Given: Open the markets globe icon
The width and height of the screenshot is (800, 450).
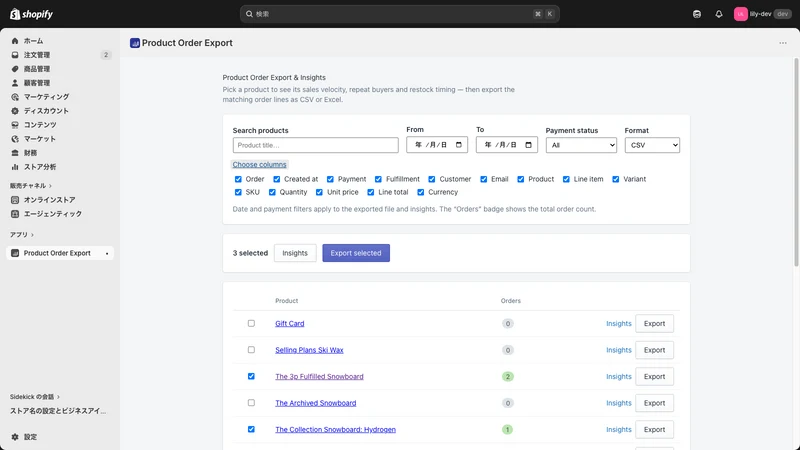Looking at the screenshot, I should (15, 139).
